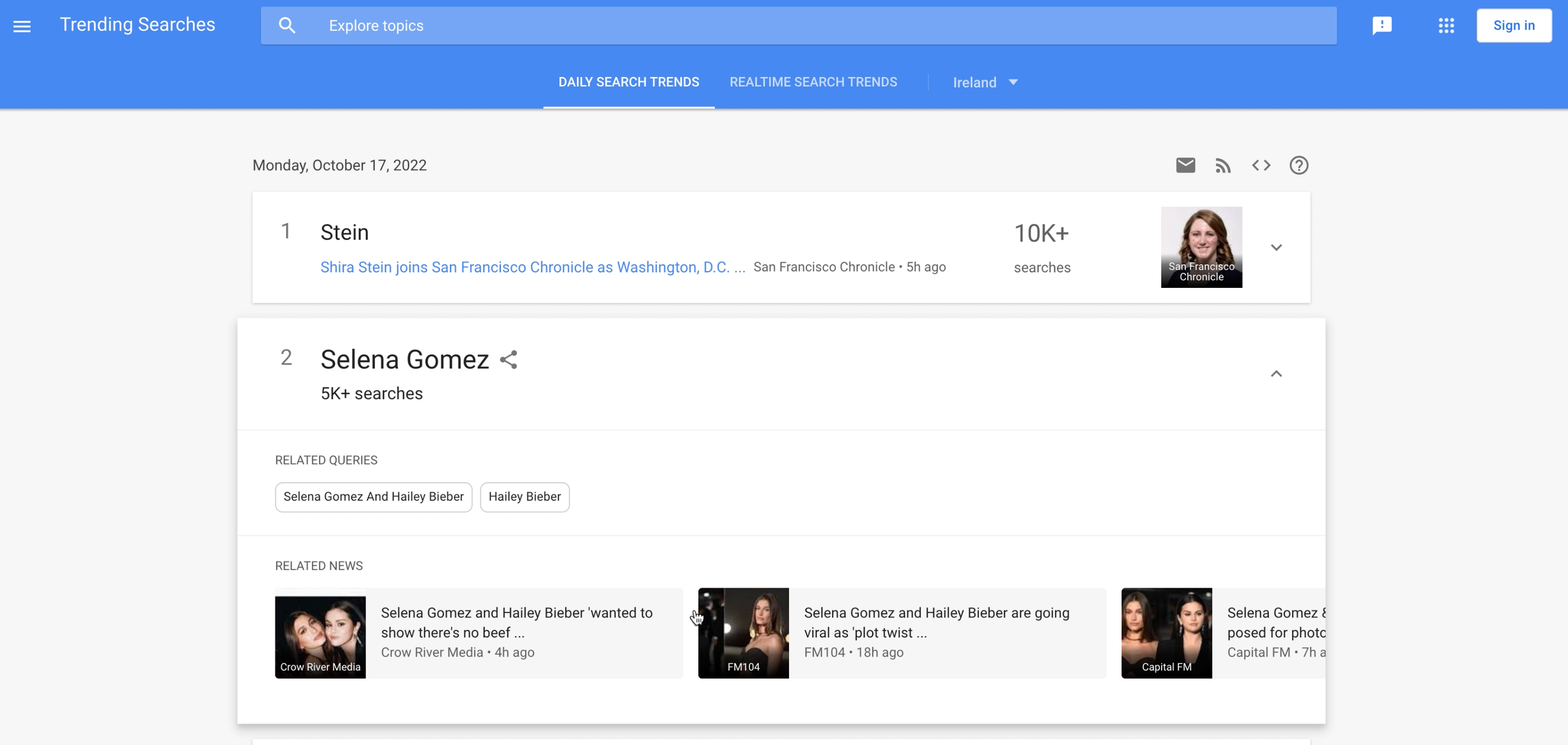The height and width of the screenshot is (745, 1568).
Task: Open the Capital FM news article
Action: 1223,633
